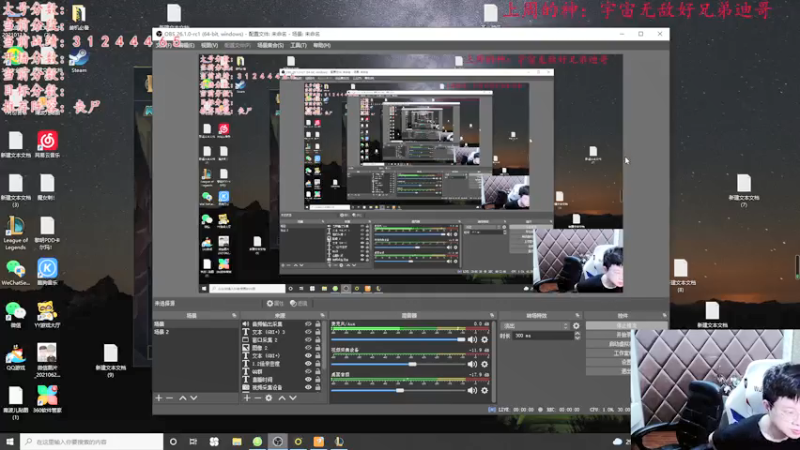Open the League of Legends desktop icon
The width and height of the screenshot is (800, 450).
tap(15, 233)
